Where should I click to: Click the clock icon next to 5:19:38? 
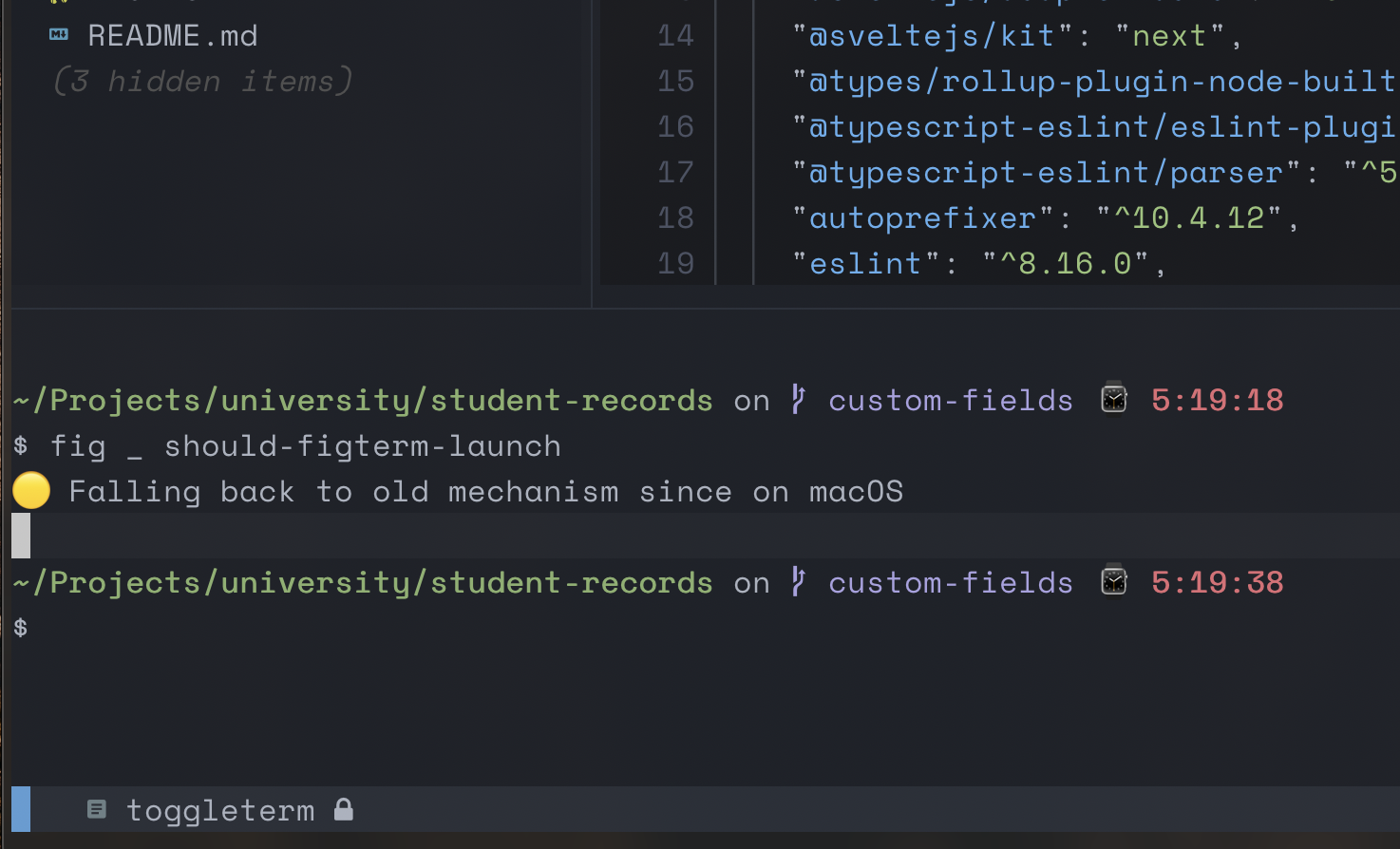[1113, 580]
